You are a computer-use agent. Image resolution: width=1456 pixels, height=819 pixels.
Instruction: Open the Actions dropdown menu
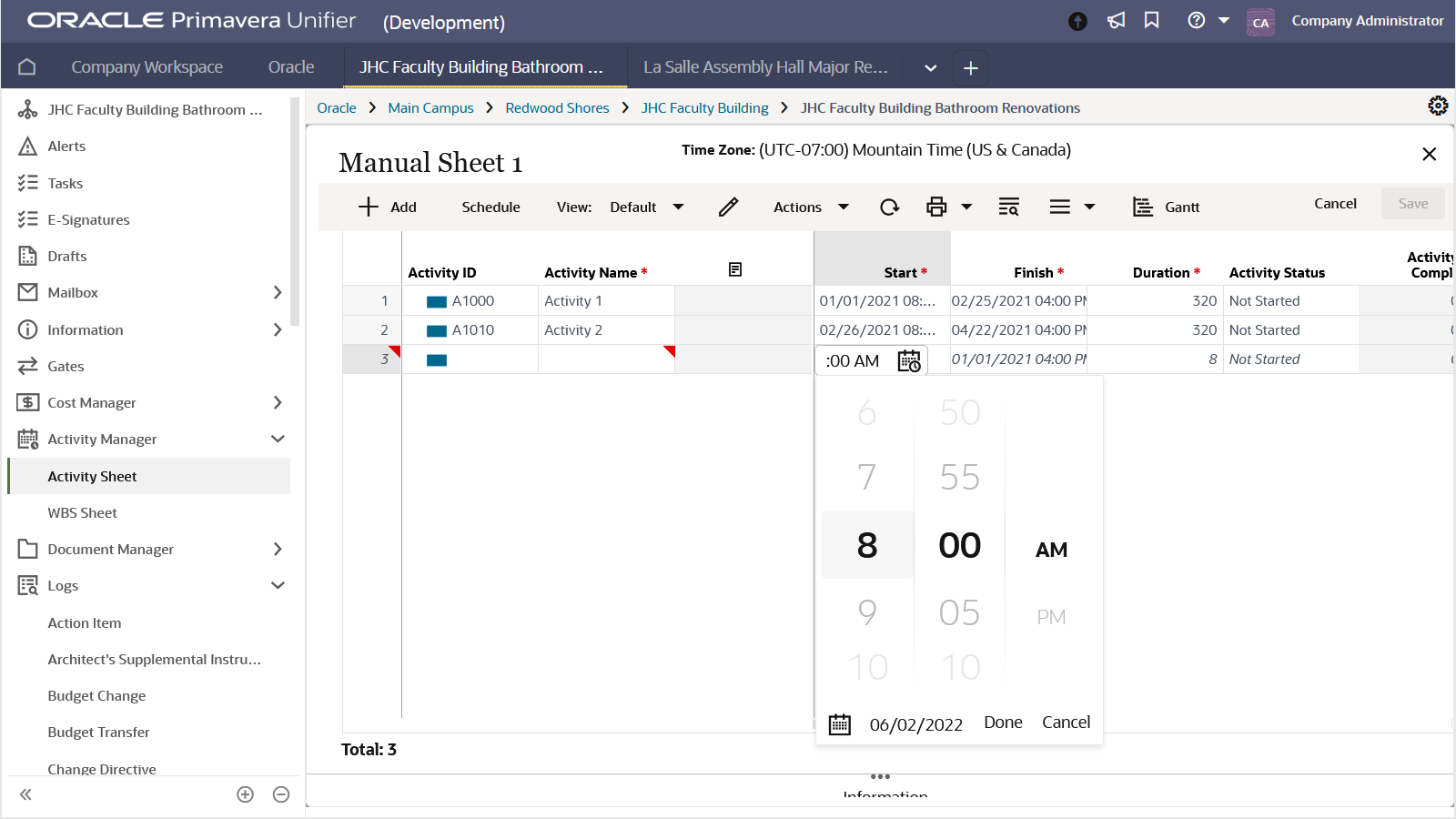[811, 207]
